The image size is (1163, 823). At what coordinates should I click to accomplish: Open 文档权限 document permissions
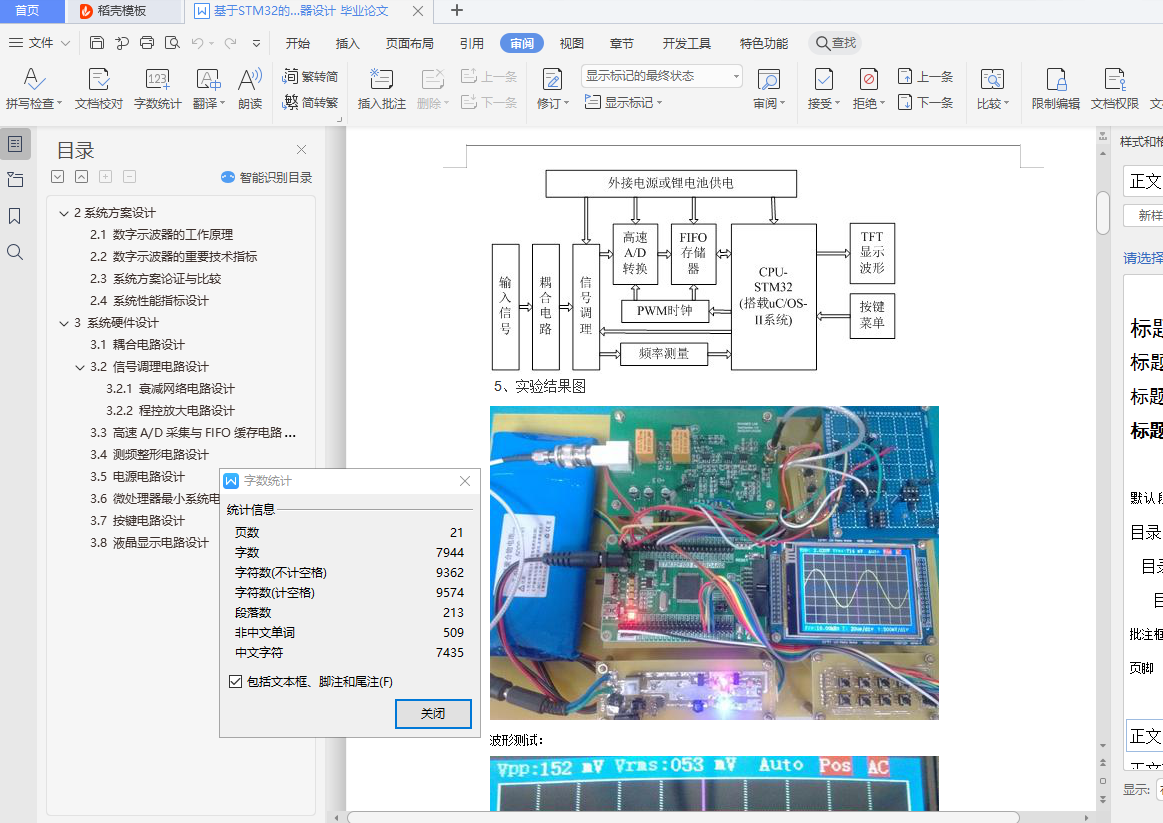click(x=1114, y=88)
